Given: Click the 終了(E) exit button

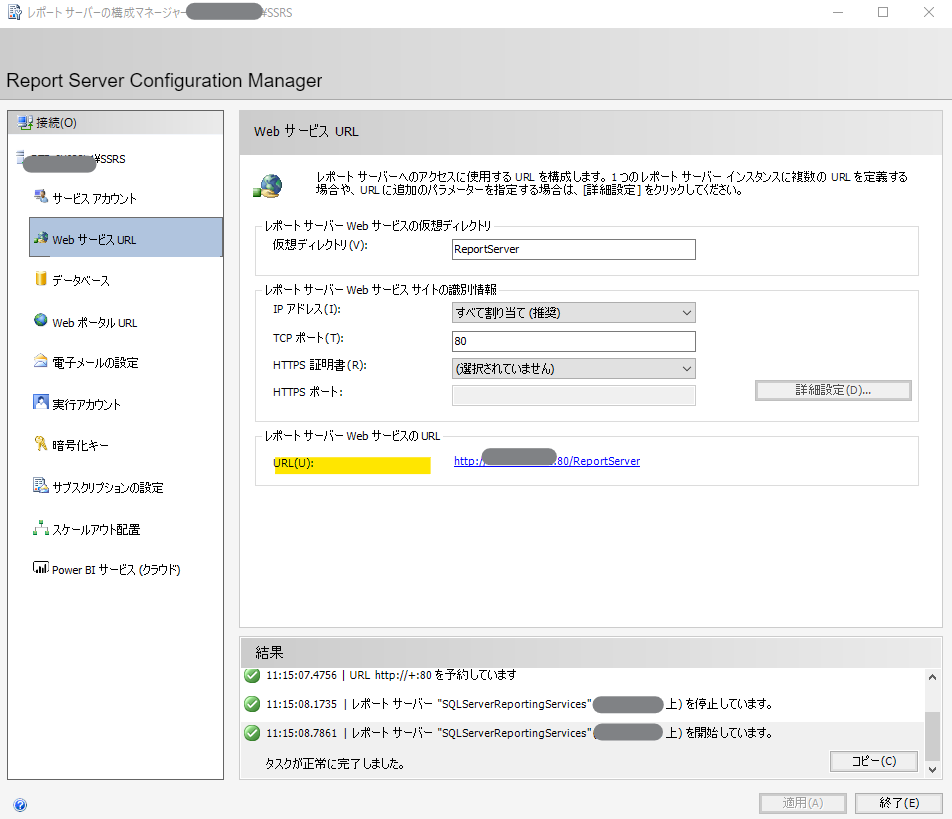Looking at the screenshot, I should tap(898, 803).
